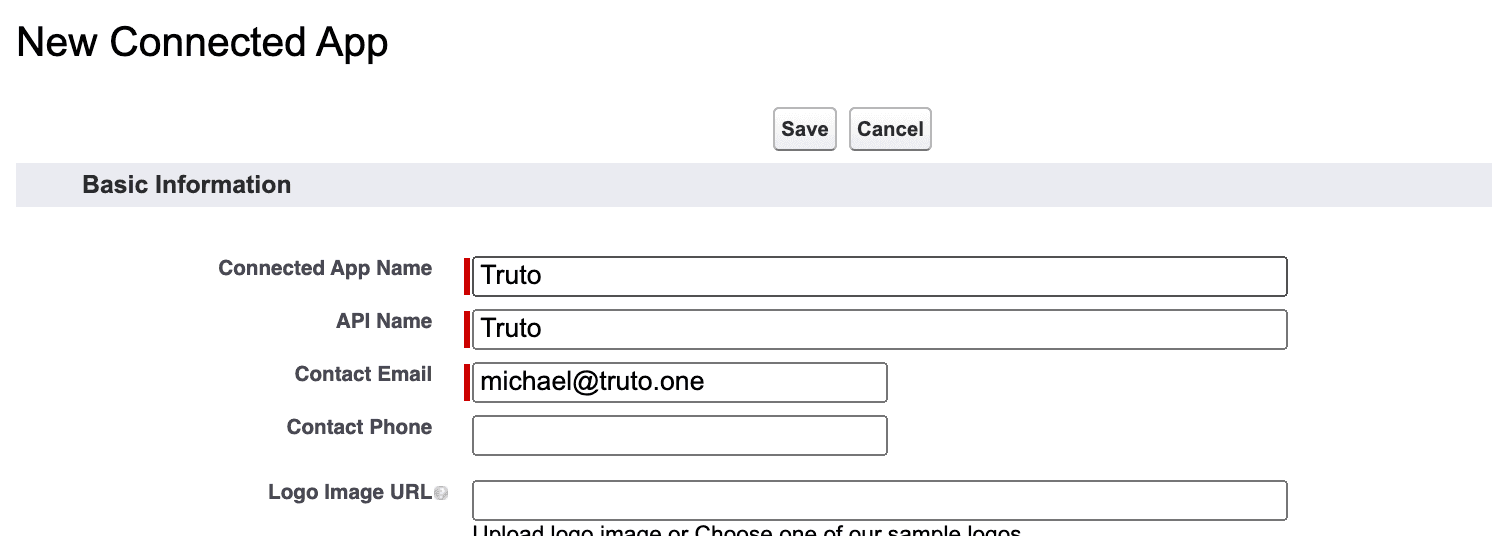The image size is (1492, 536).
Task: Click the Logo Image URL help icon
Action: click(442, 494)
